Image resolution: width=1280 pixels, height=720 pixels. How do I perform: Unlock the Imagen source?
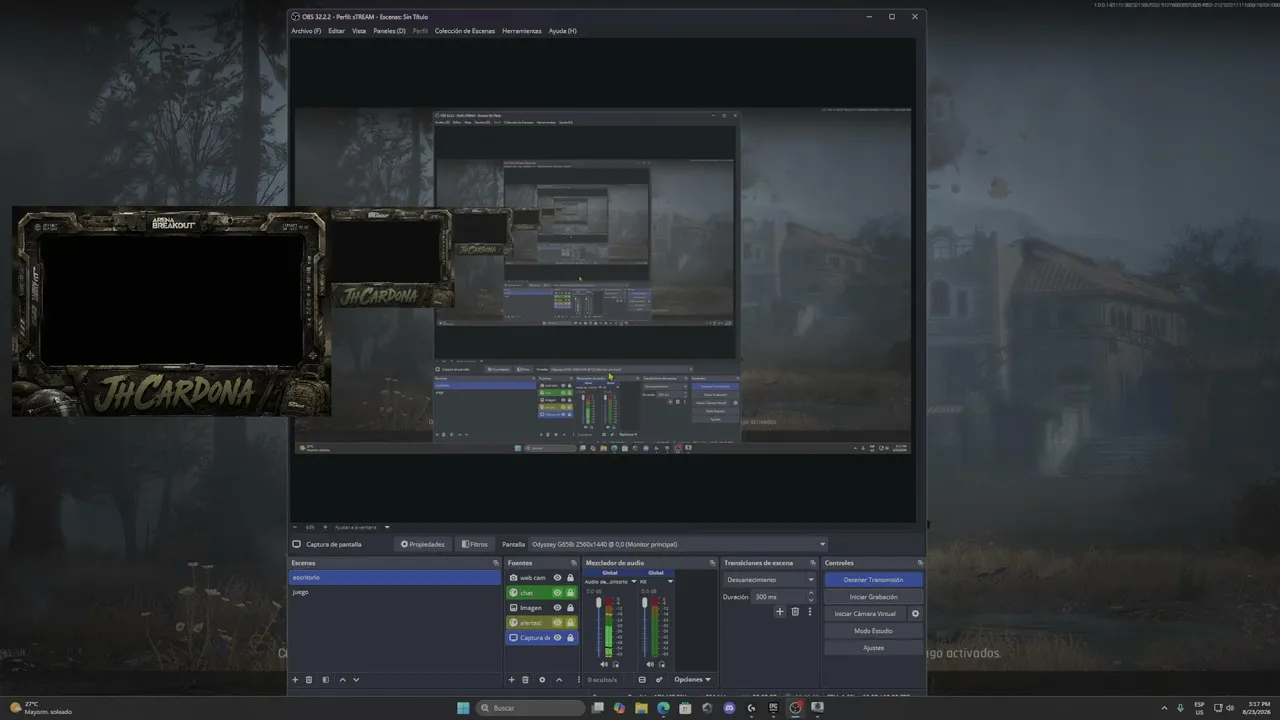pyautogui.click(x=570, y=608)
